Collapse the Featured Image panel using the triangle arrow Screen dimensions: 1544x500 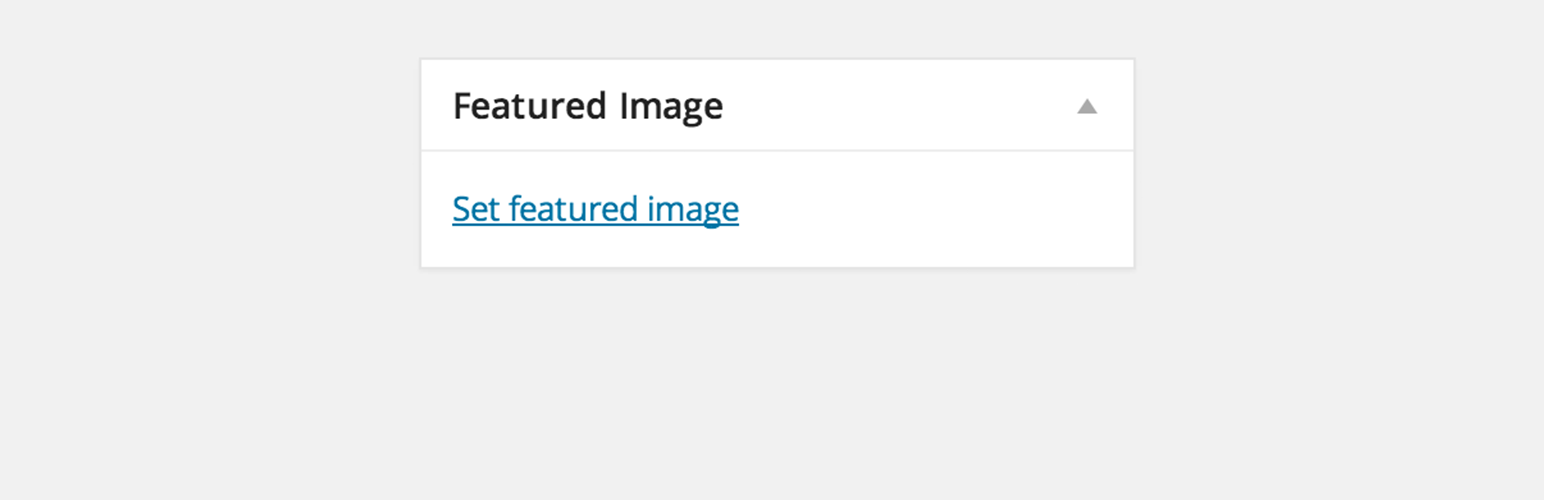1087,106
